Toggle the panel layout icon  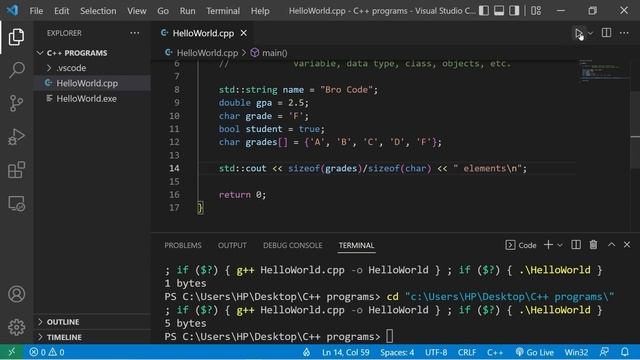499,11
